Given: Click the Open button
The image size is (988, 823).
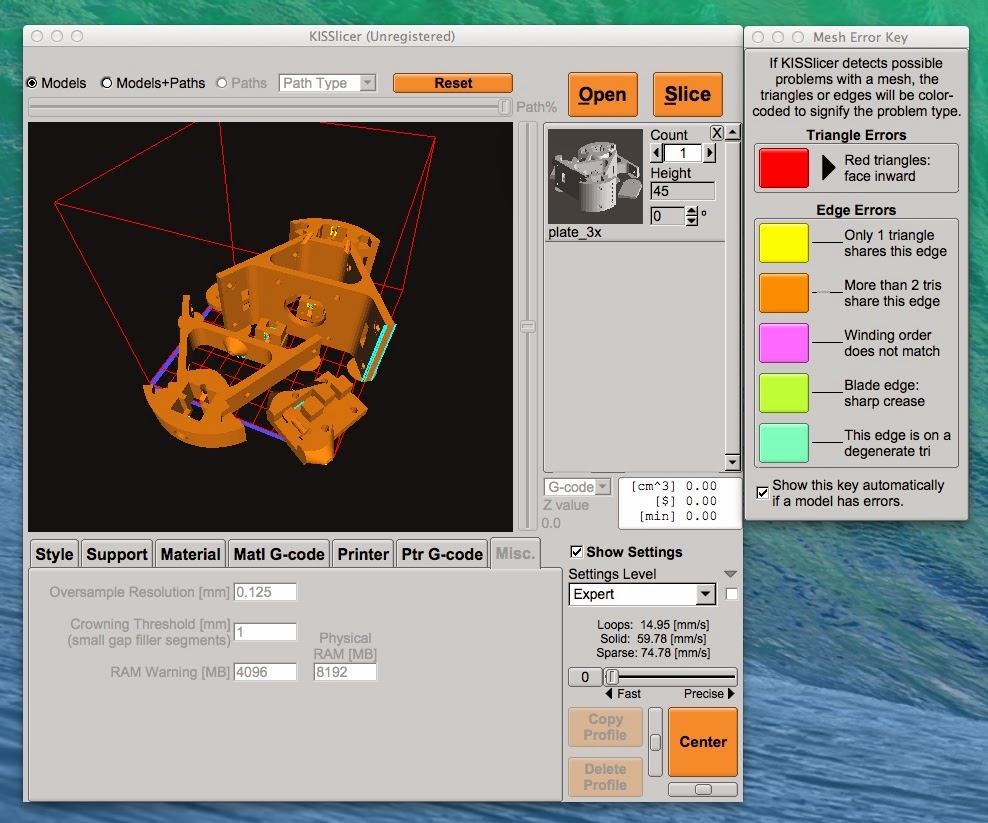Looking at the screenshot, I should point(602,95).
